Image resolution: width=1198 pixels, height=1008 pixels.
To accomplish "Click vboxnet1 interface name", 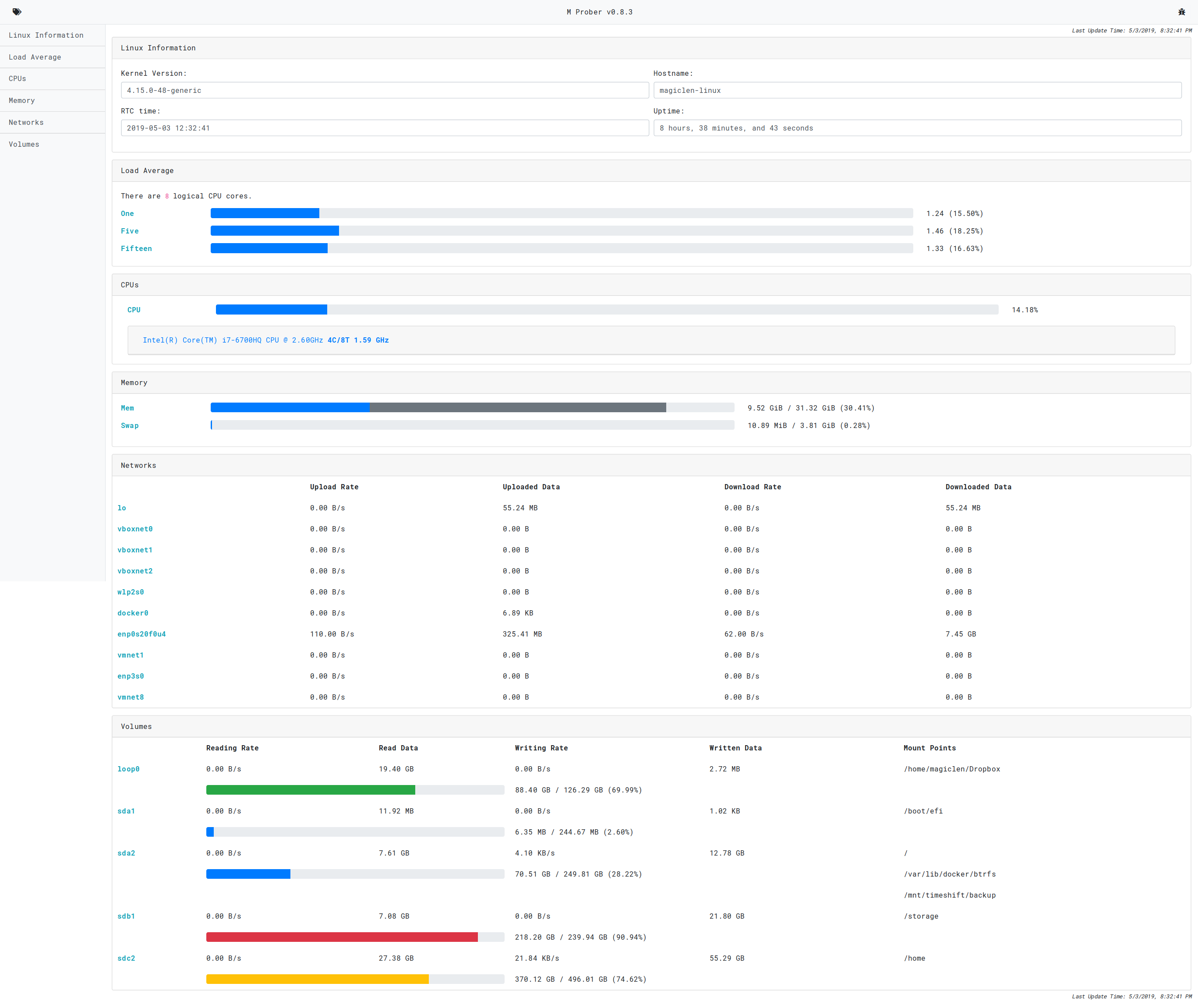I will [x=135, y=550].
